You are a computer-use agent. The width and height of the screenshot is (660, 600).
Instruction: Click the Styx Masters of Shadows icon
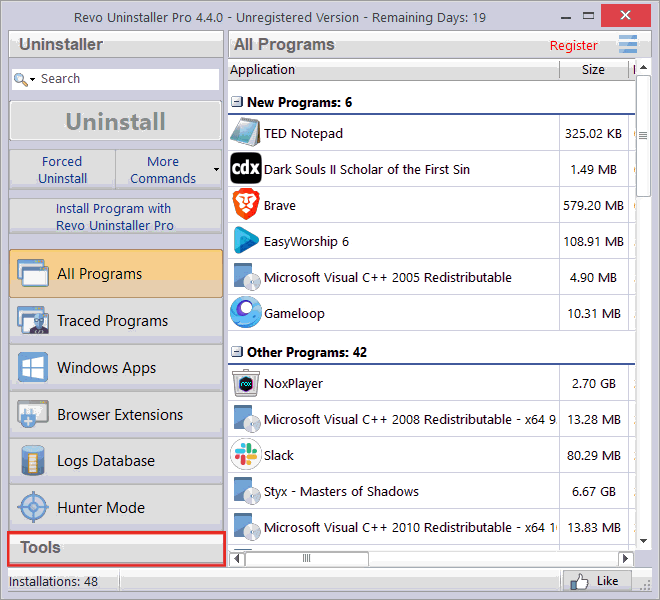pyautogui.click(x=247, y=491)
